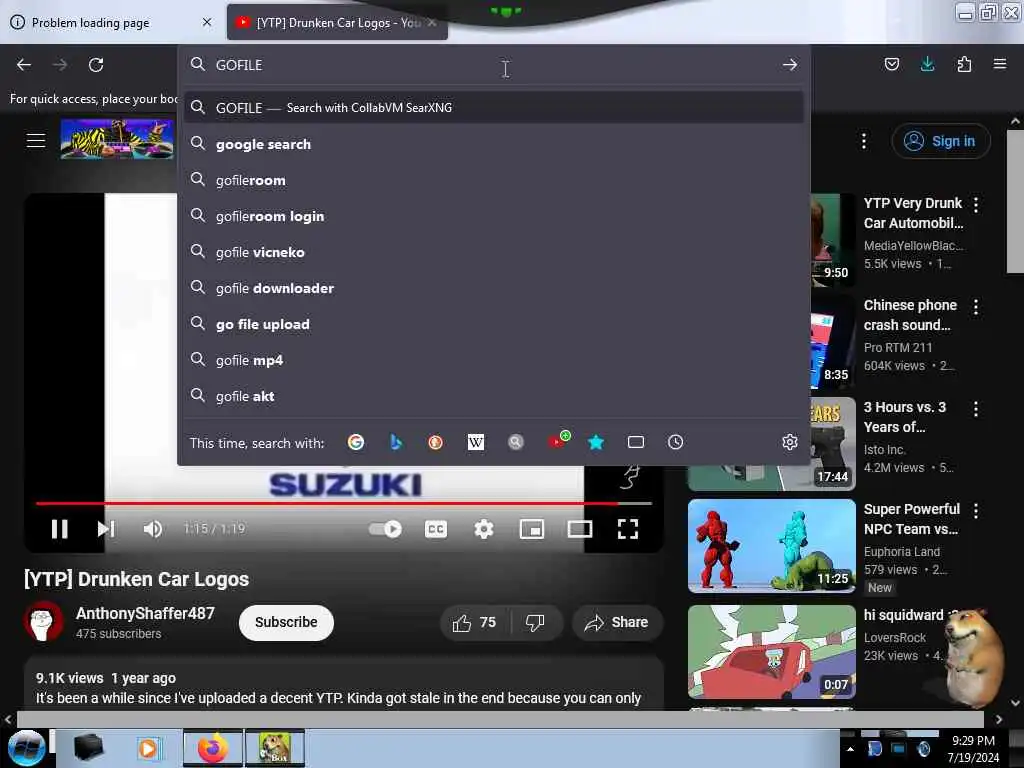
Task: Select 'gofile downloader' suggestion
Action: [494, 287]
